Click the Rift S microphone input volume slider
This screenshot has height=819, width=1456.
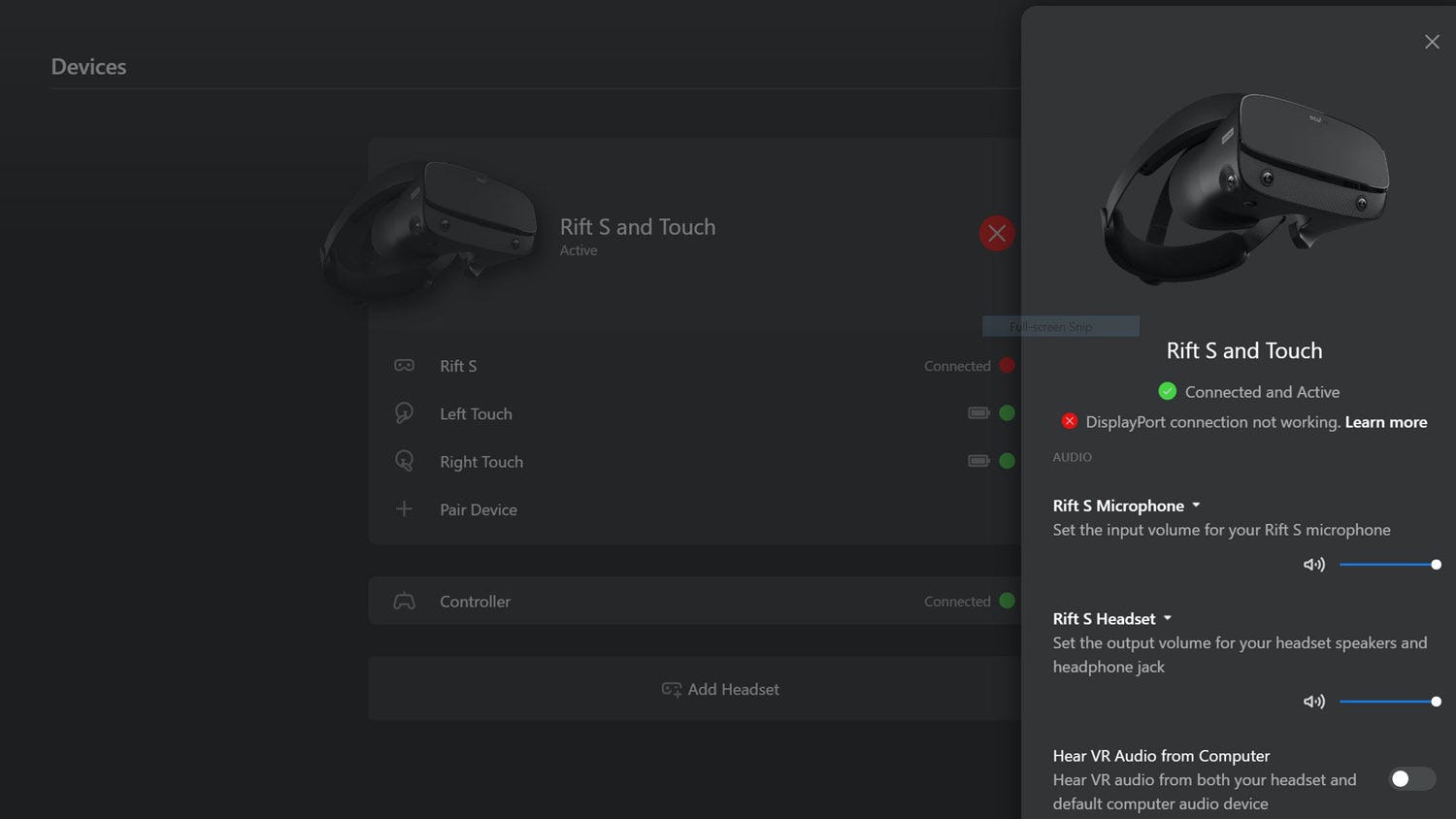1388,565
